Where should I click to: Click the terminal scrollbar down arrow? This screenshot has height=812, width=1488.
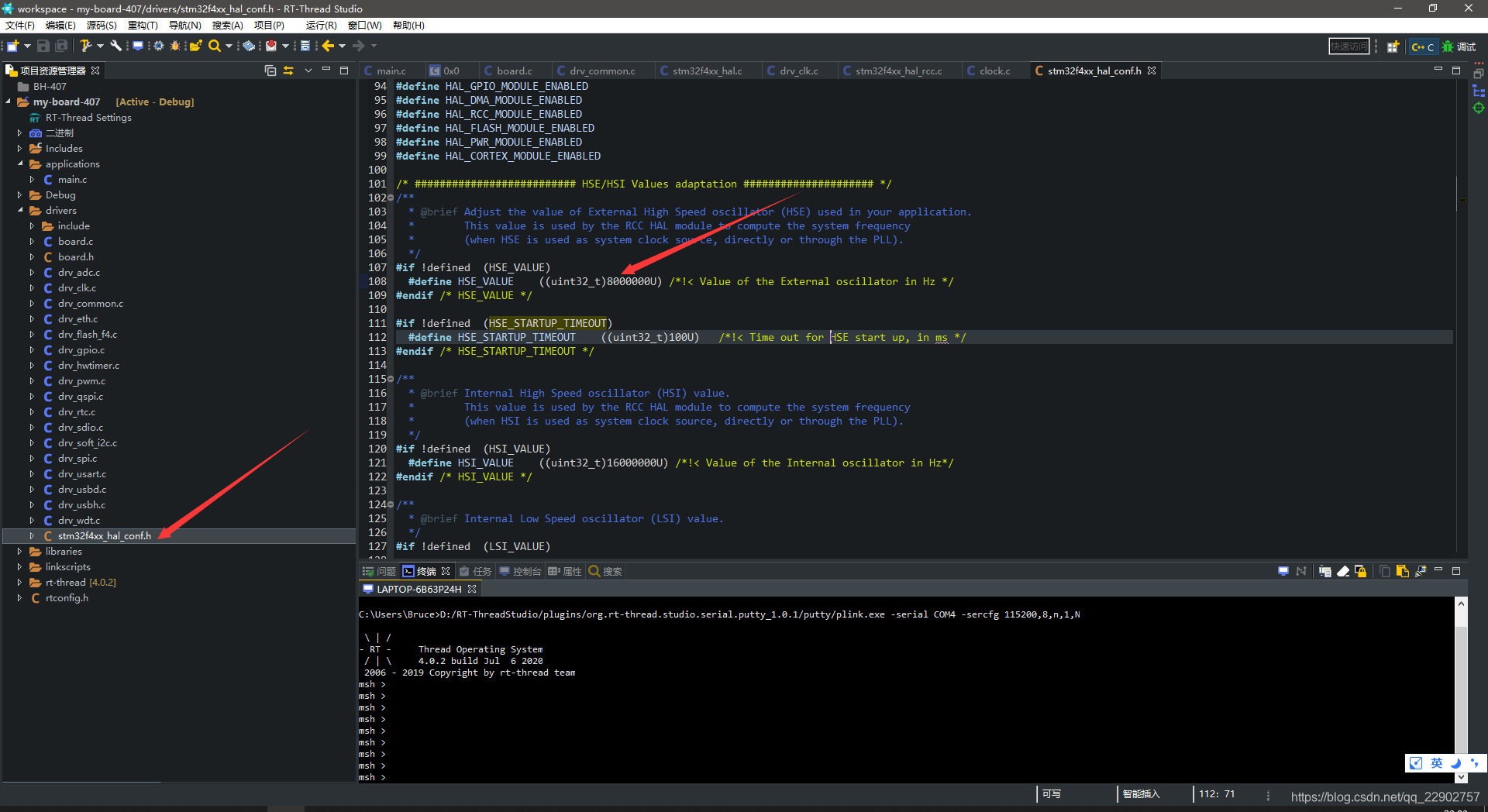[x=1461, y=777]
